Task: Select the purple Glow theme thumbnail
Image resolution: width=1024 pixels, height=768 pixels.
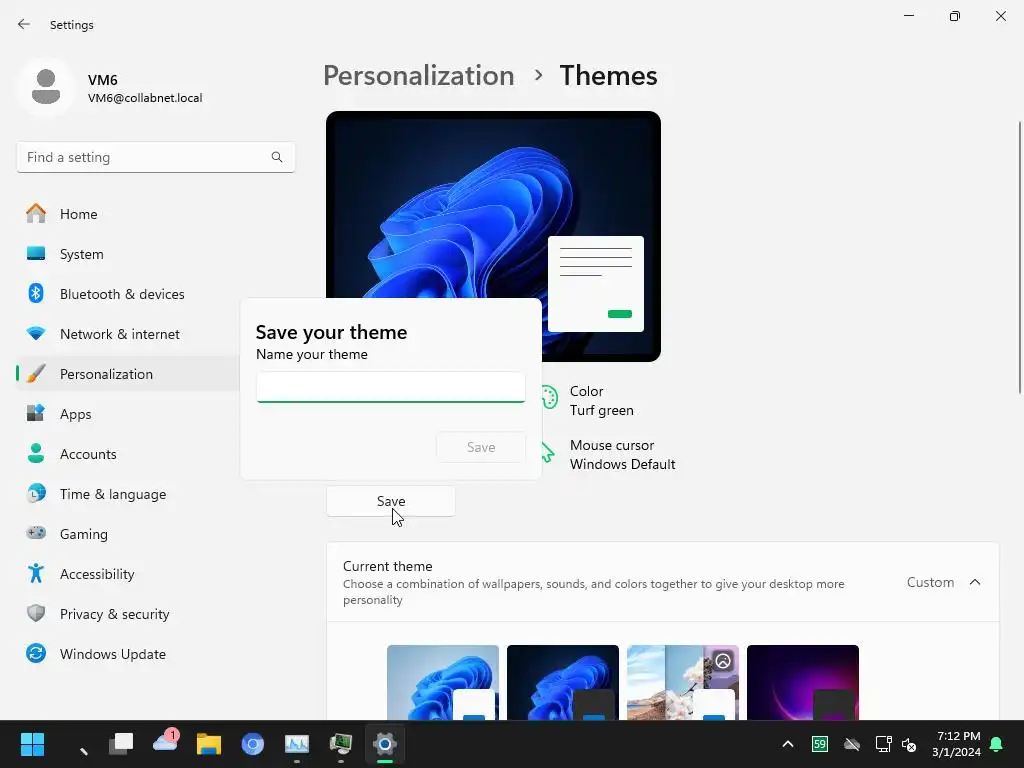Action: tap(803, 682)
